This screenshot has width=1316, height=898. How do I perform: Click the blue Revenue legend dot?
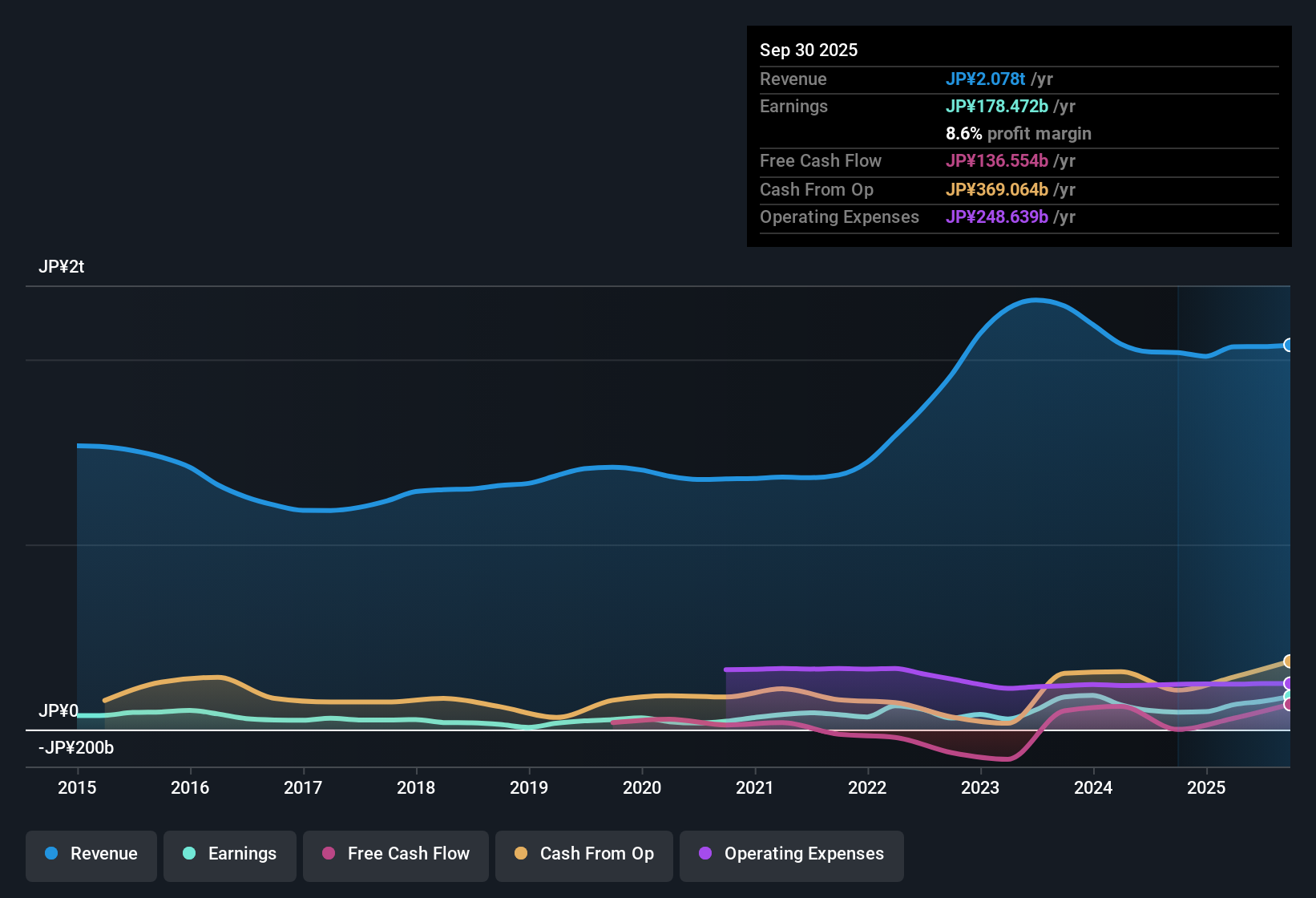pos(51,854)
